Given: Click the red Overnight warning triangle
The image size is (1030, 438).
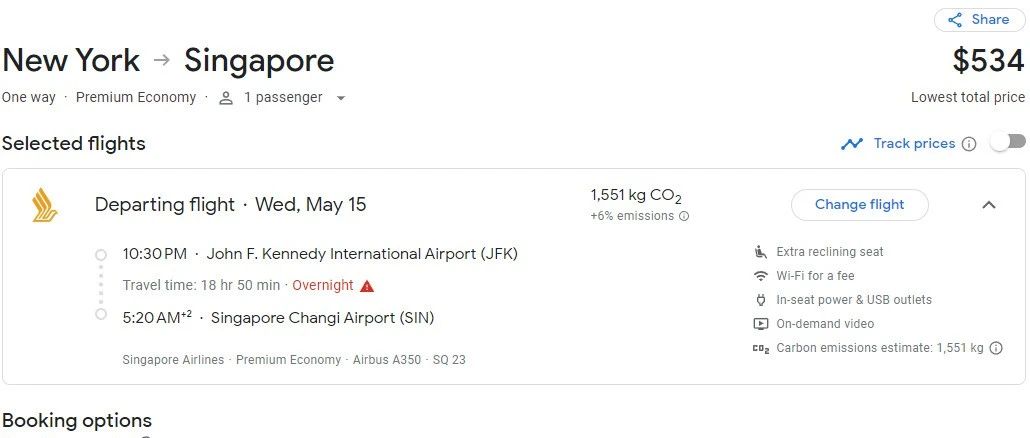Looking at the screenshot, I should [367, 286].
